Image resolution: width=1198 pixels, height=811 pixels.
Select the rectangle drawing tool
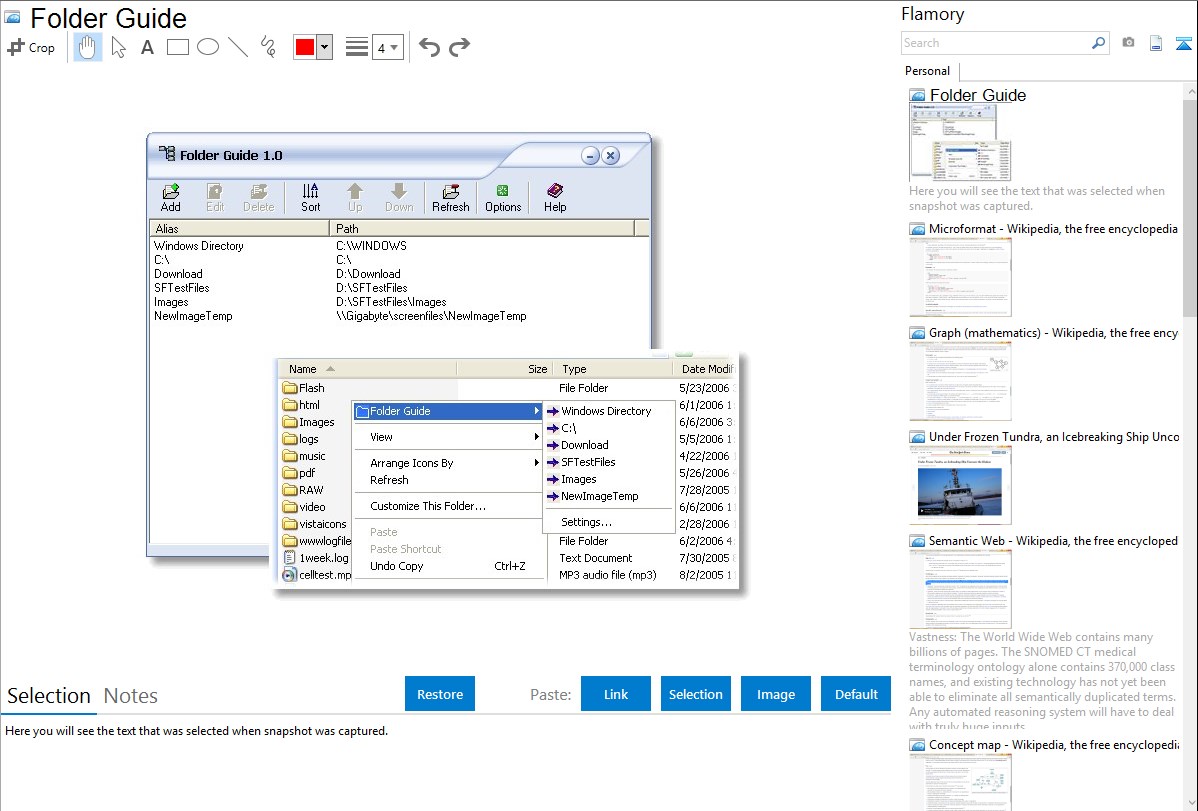pyautogui.click(x=178, y=47)
